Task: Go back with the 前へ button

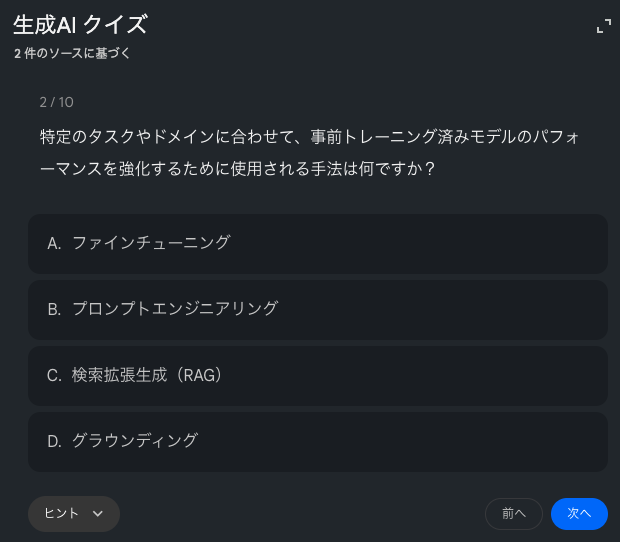Action: click(x=514, y=513)
